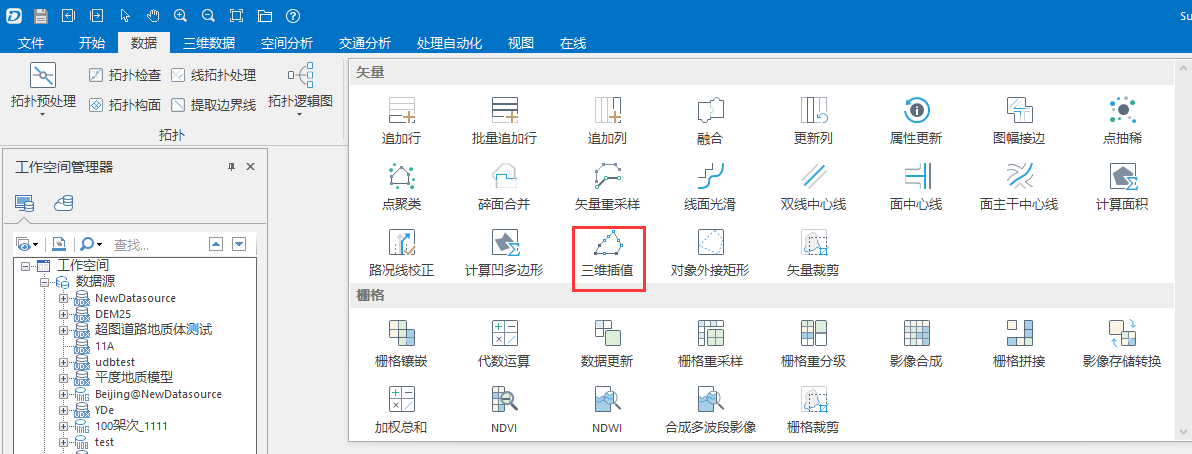
Task: Select the 融合 (dissolve) tool
Action: [x=710, y=121]
